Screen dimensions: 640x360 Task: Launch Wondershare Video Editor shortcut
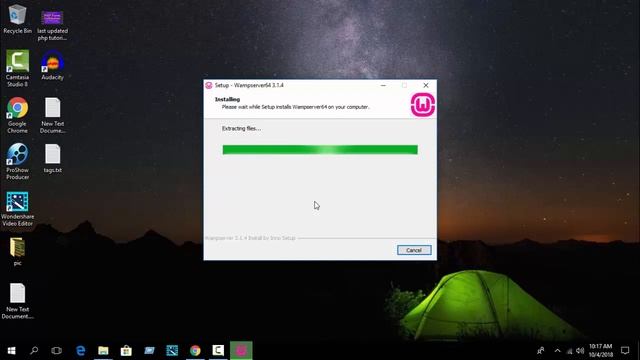pyautogui.click(x=17, y=209)
